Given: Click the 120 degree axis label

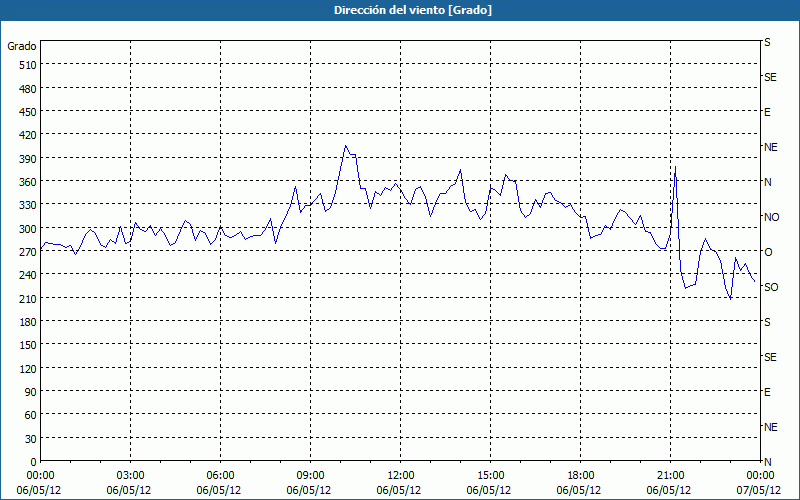Looking at the screenshot, I should [28, 369].
